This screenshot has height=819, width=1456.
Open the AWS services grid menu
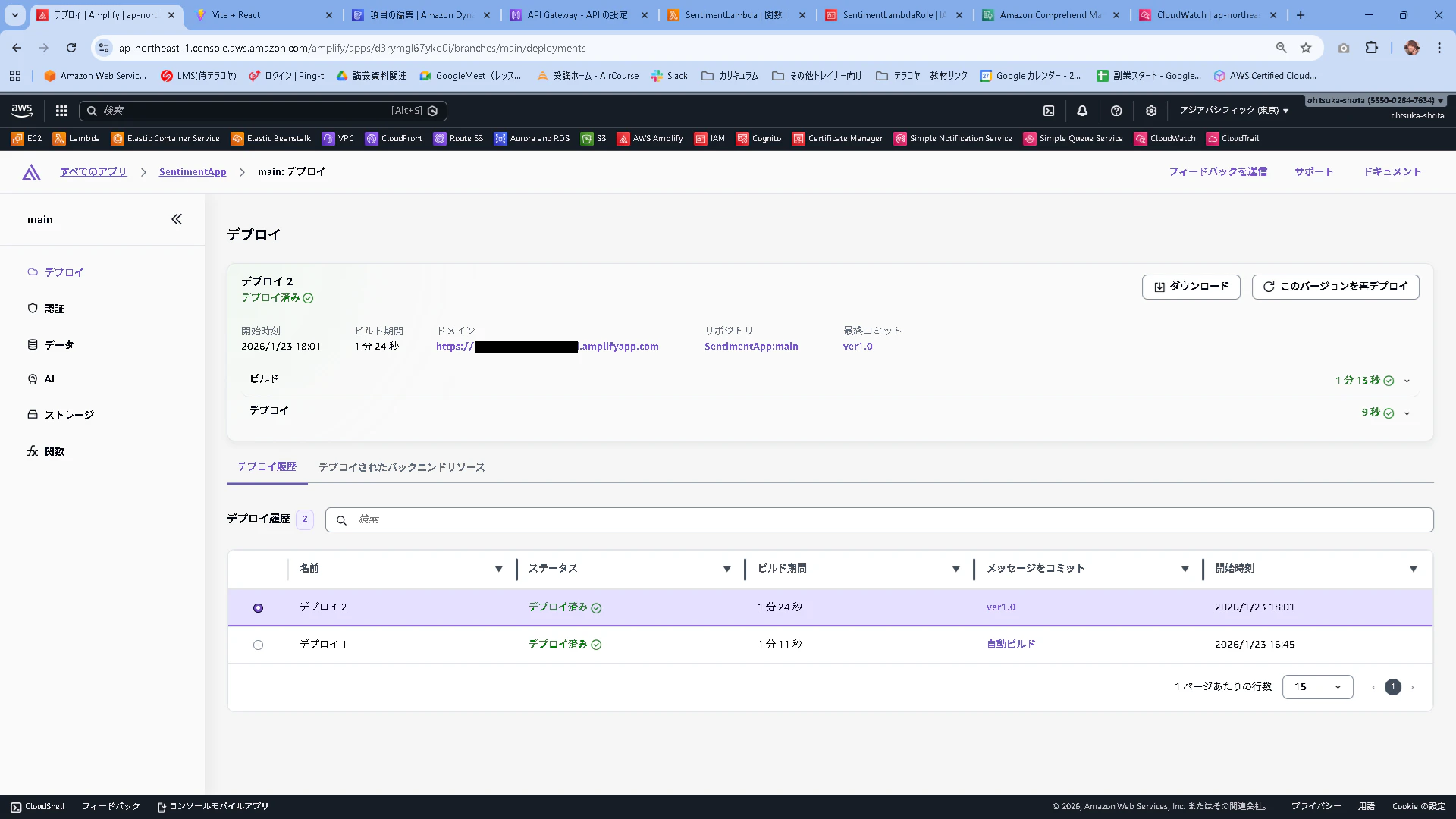61,111
